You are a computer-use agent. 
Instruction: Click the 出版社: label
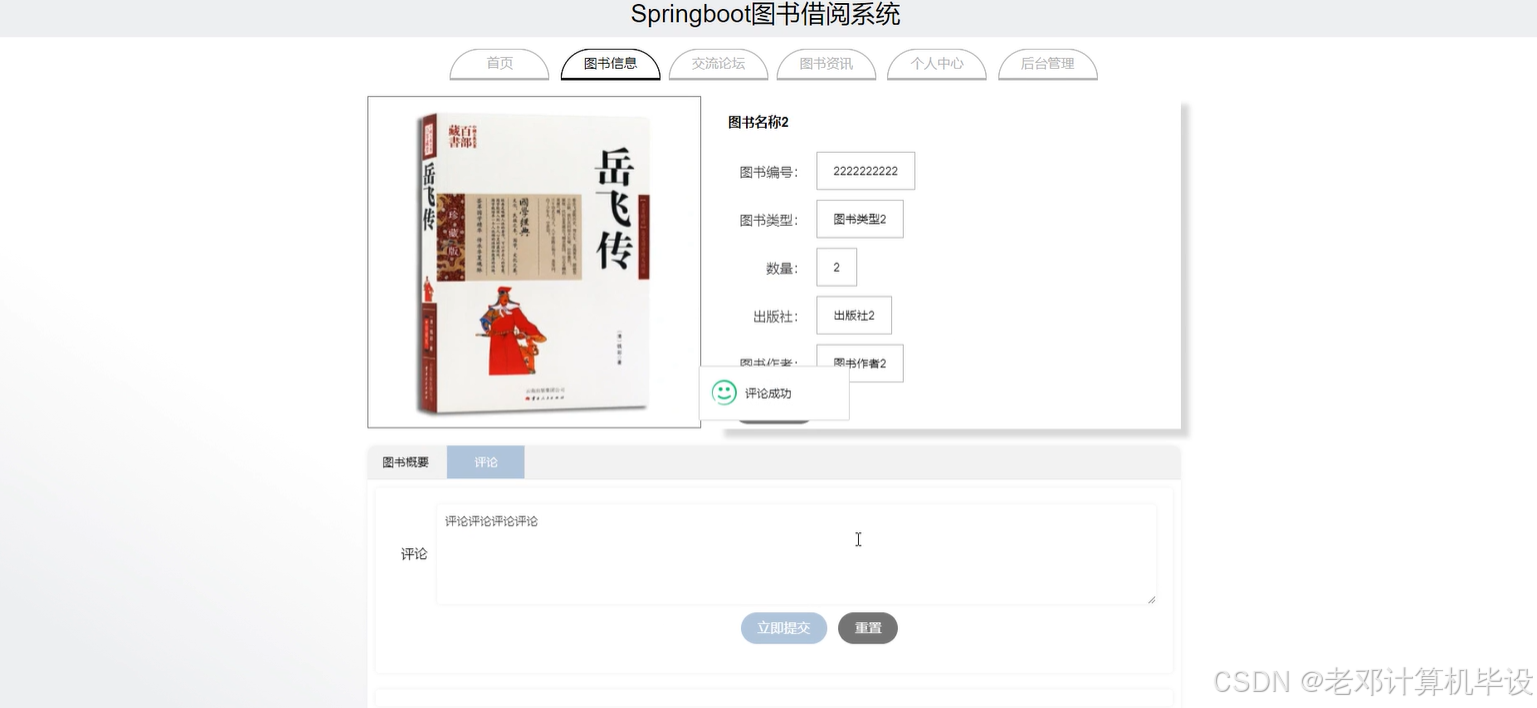pyautogui.click(x=776, y=316)
